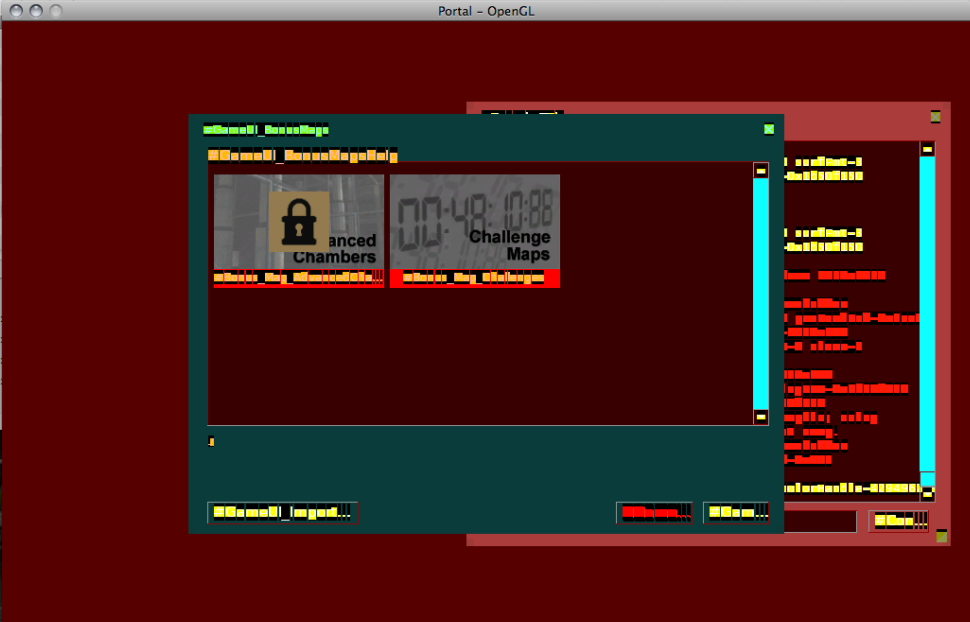The width and height of the screenshot is (970, 622).
Task: Click the console window resize grip
Action: [x=942, y=536]
